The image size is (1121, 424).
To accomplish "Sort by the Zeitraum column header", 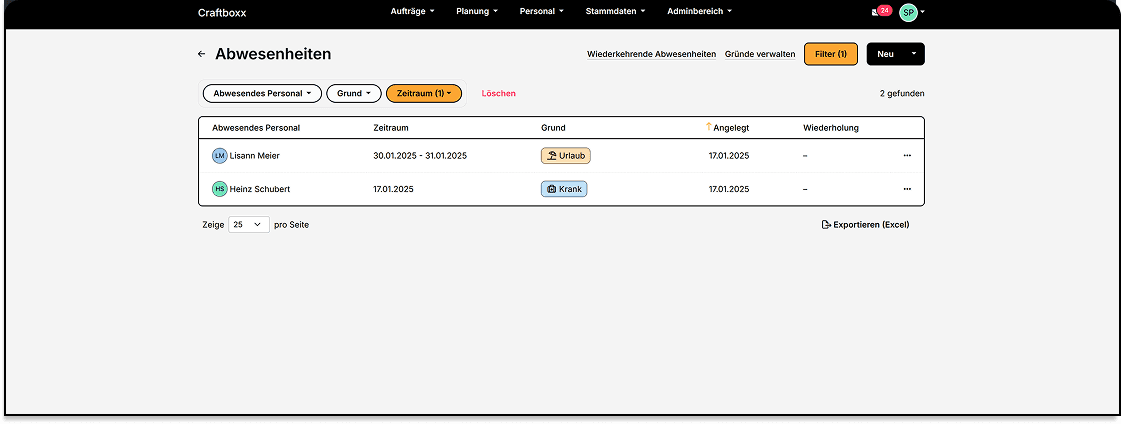I will coord(391,128).
